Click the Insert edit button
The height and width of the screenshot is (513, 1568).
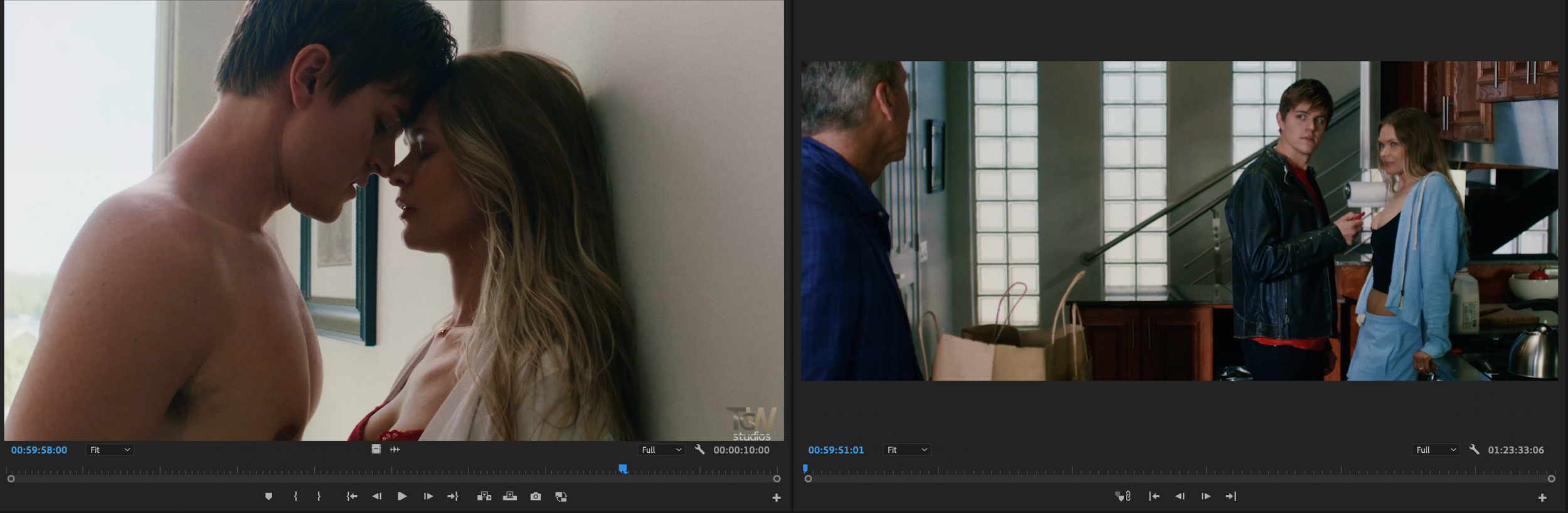484,496
